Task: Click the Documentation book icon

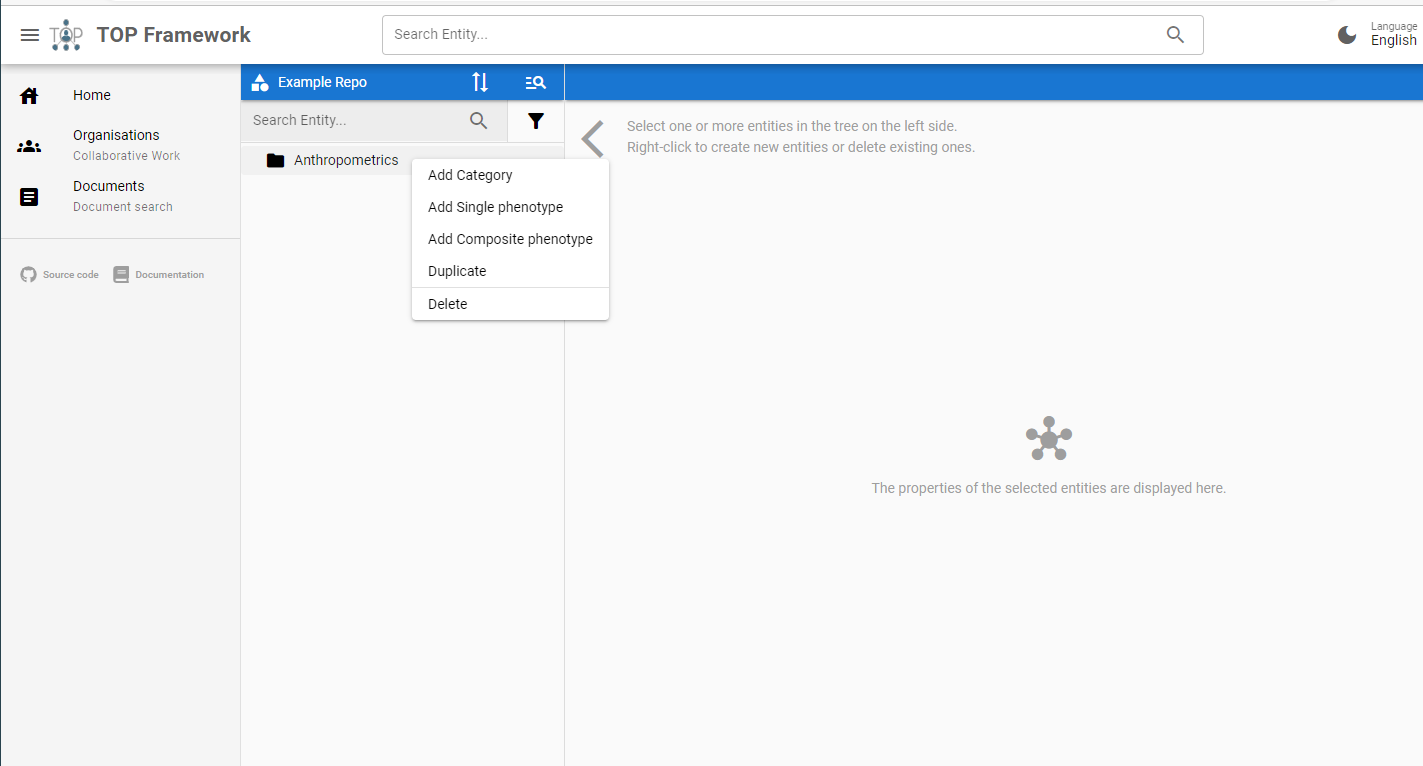Action: click(x=121, y=274)
